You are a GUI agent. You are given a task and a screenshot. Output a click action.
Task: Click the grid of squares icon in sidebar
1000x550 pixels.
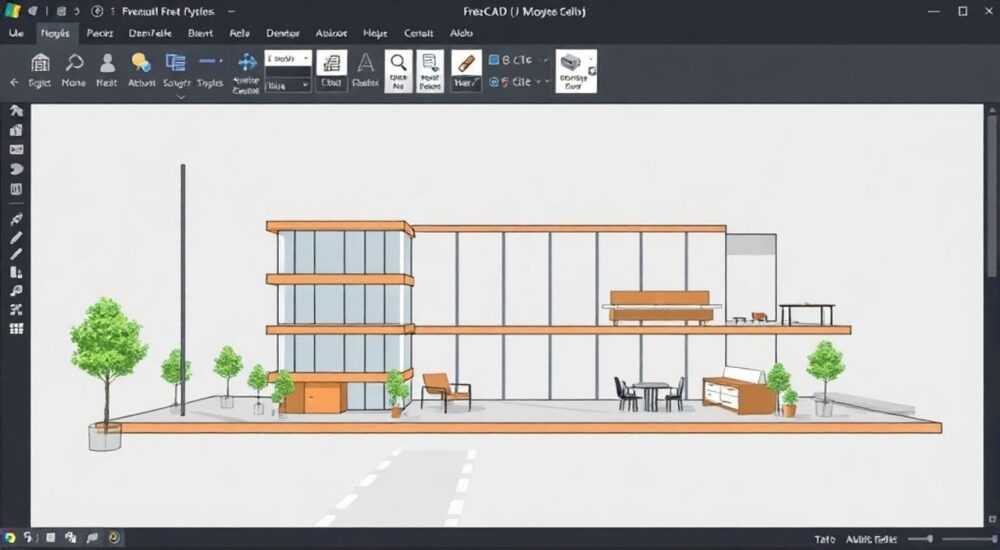(16, 329)
